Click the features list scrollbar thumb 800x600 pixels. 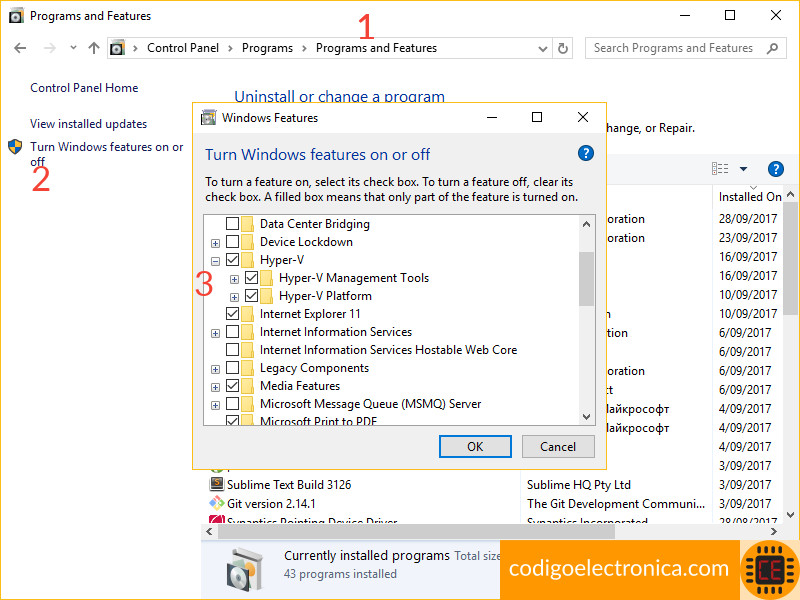(x=586, y=279)
